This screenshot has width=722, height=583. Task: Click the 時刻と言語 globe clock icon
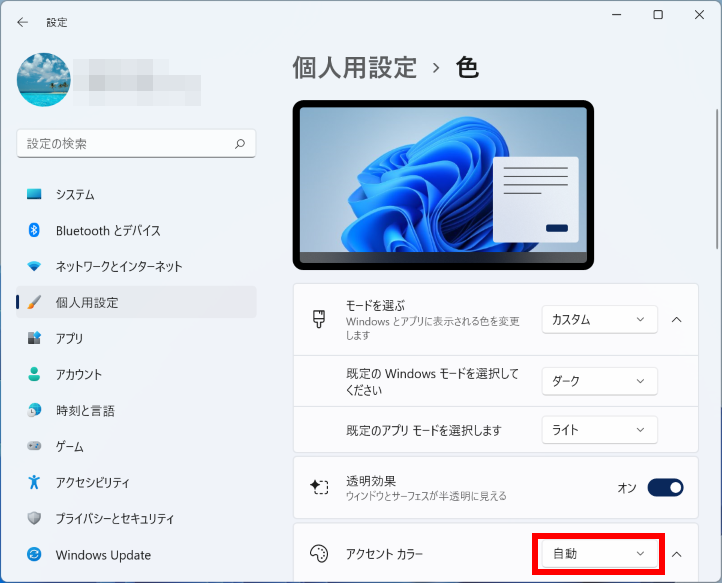[34, 409]
